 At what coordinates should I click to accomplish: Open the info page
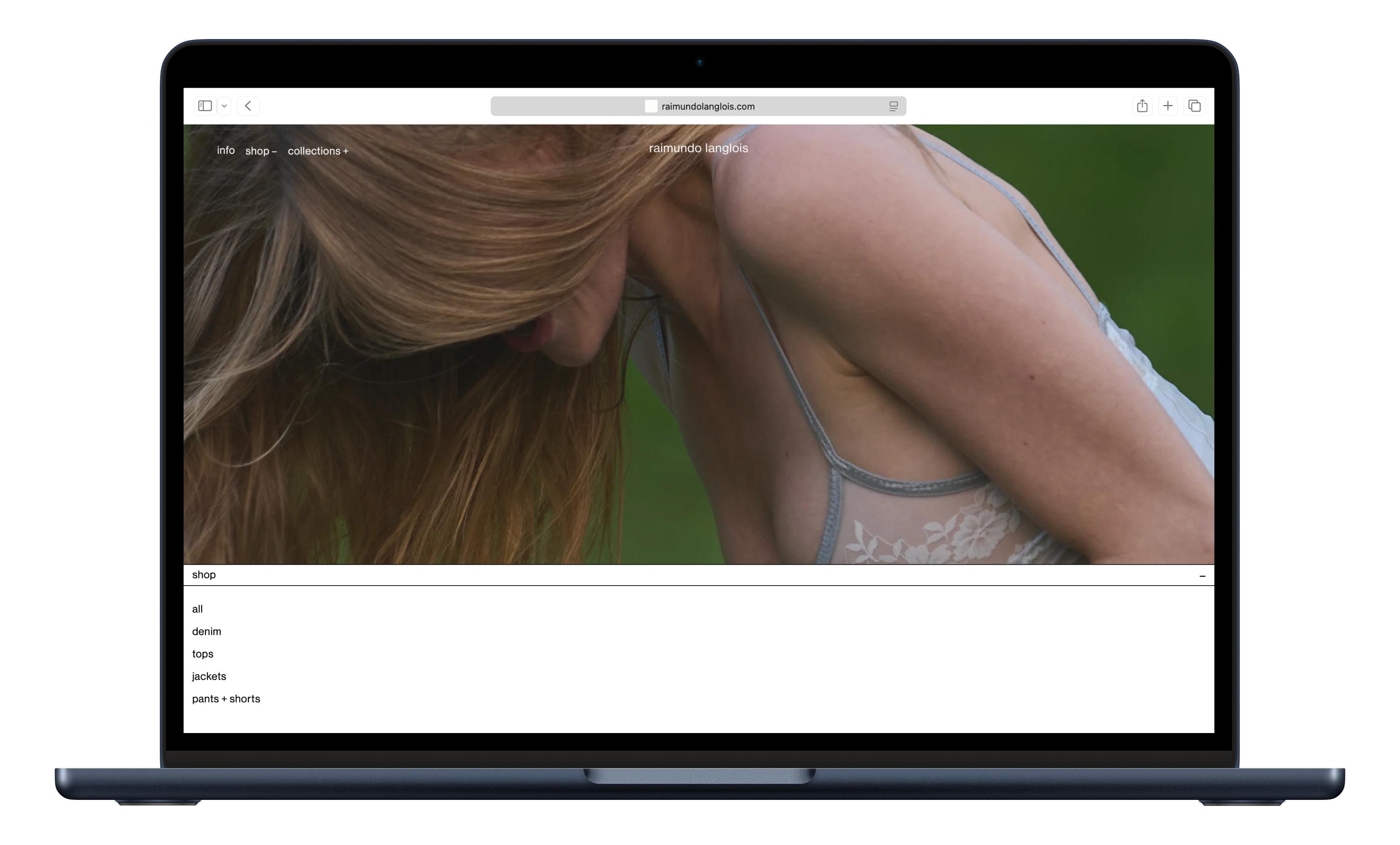point(225,151)
